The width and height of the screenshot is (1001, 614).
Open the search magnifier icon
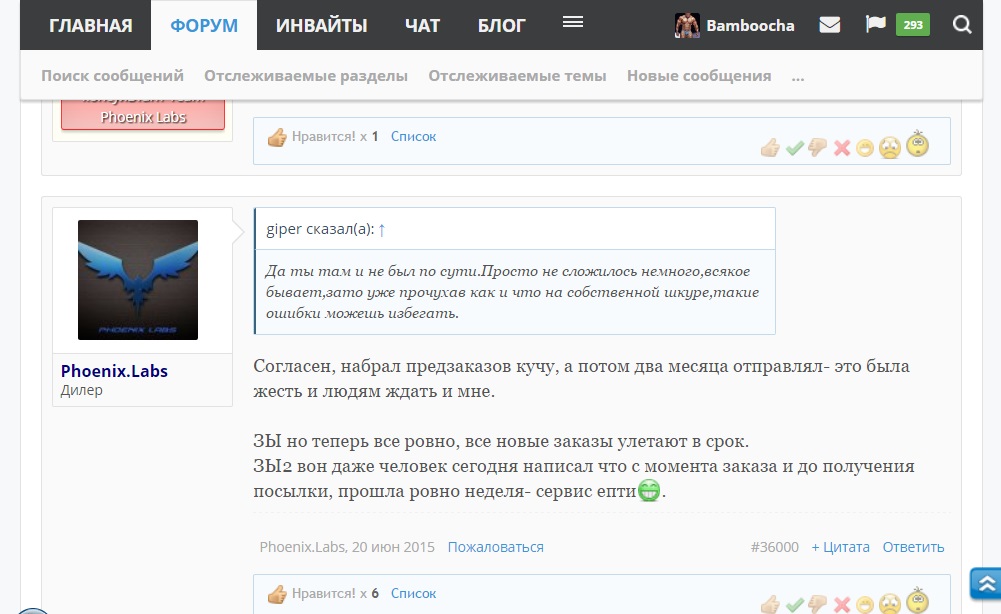pyautogui.click(x=962, y=25)
